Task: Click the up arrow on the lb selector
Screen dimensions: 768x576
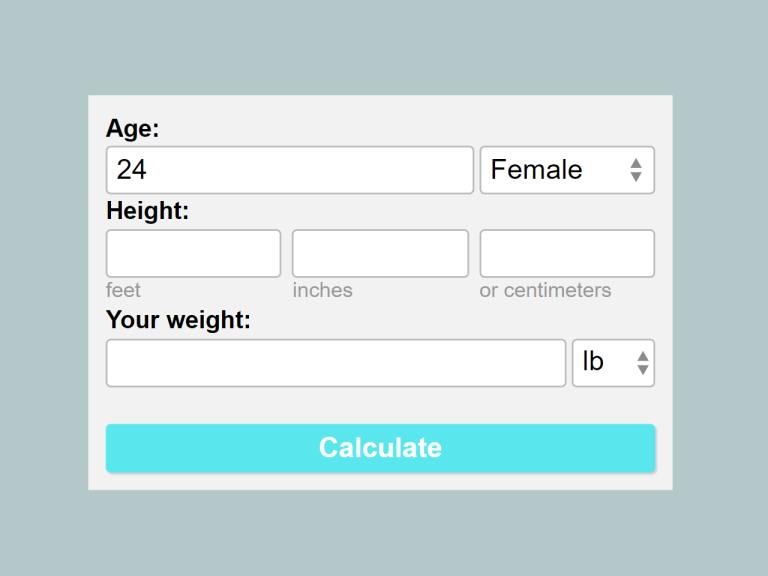Action: click(x=643, y=355)
